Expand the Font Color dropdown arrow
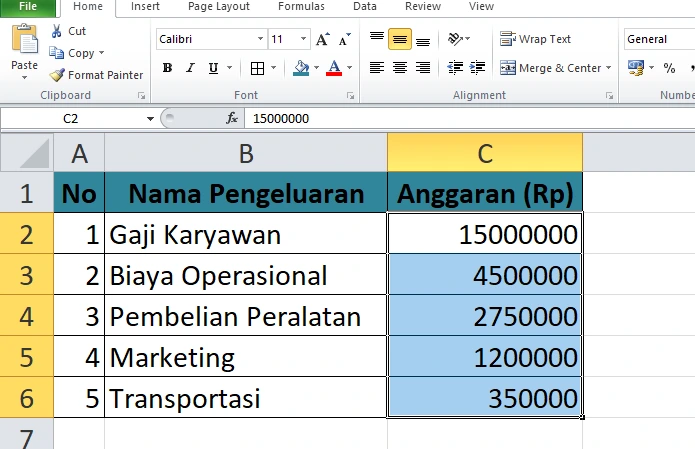Screen dimensions: 695x449 [x=349, y=68]
